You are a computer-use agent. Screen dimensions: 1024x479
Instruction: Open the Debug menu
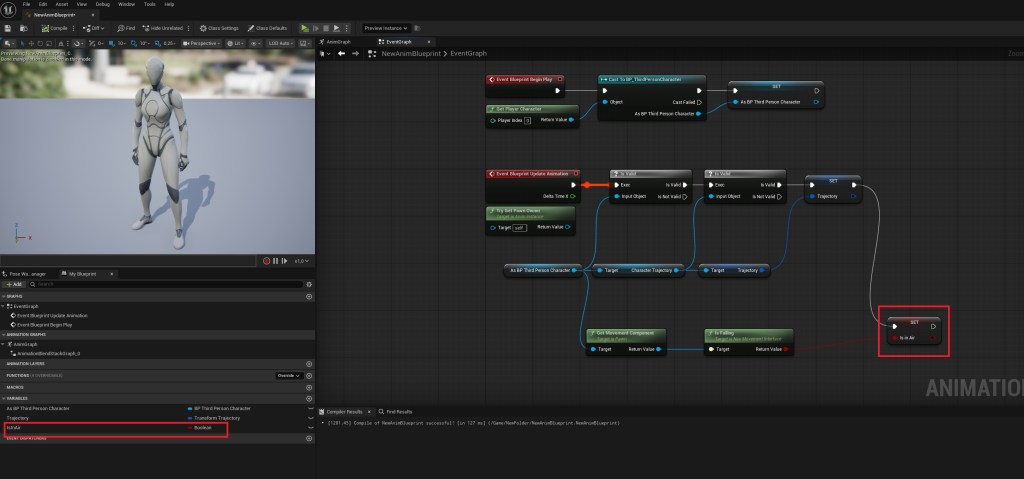102,4
